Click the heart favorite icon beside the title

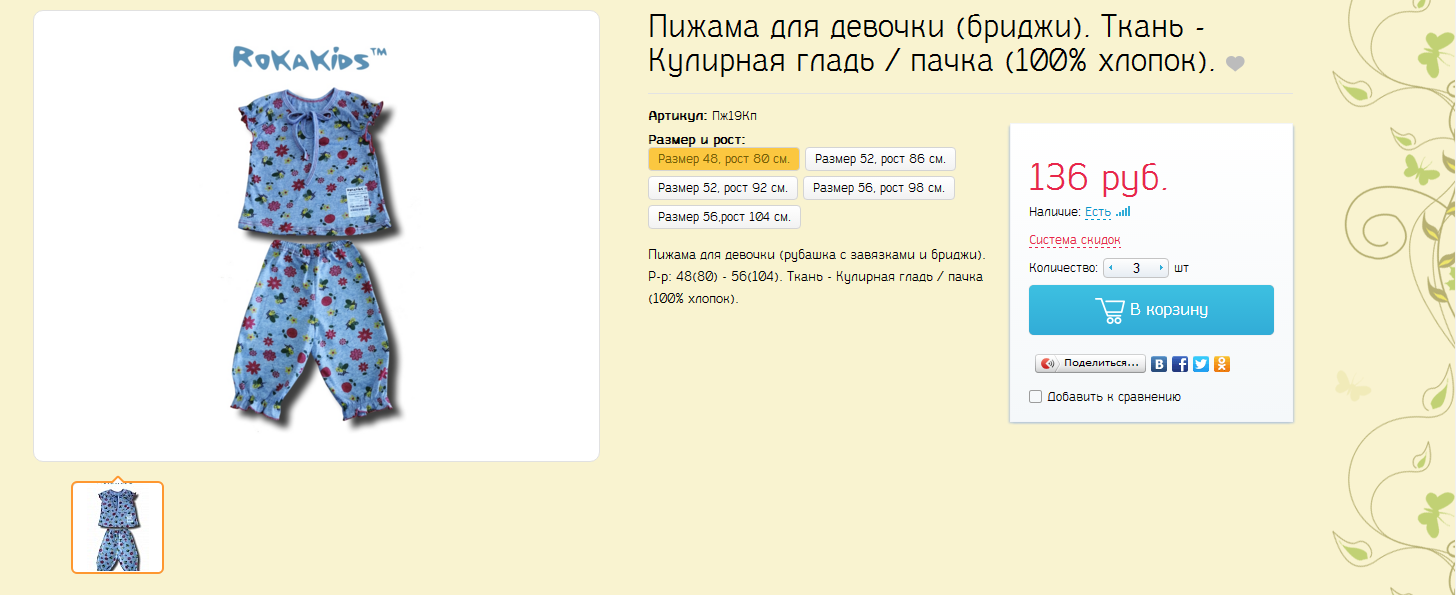coord(1235,64)
